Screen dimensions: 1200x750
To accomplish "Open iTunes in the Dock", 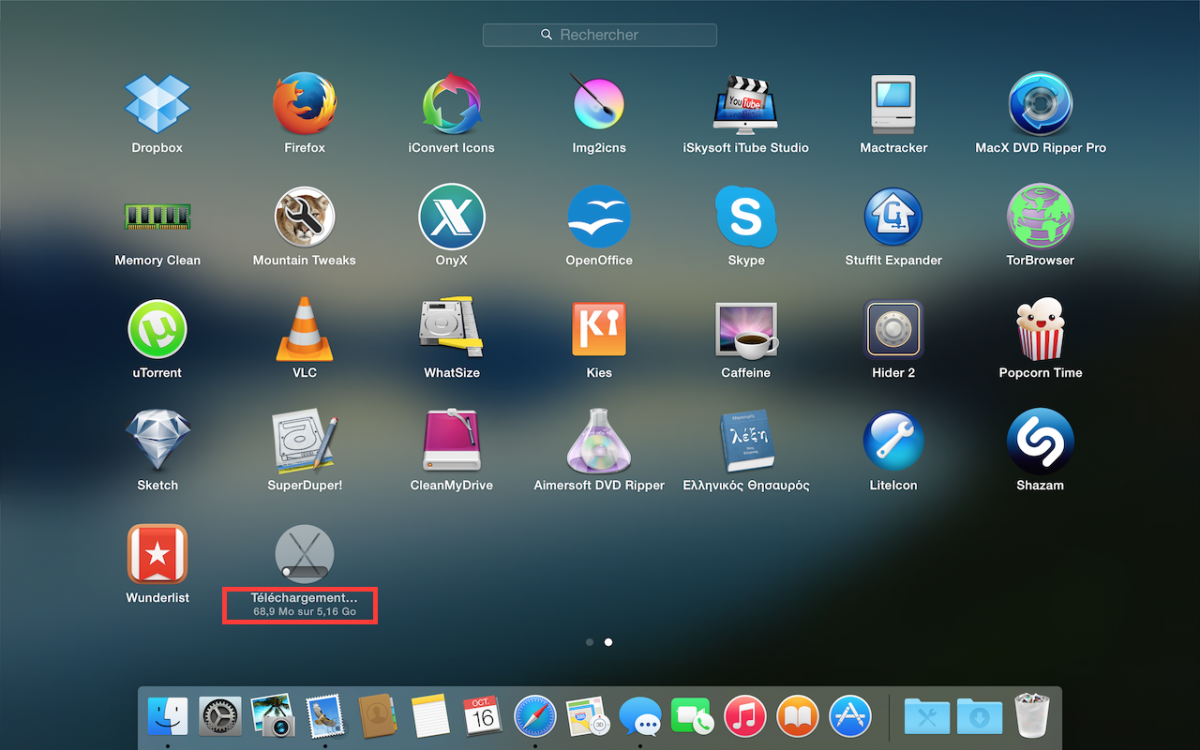I will [x=745, y=716].
